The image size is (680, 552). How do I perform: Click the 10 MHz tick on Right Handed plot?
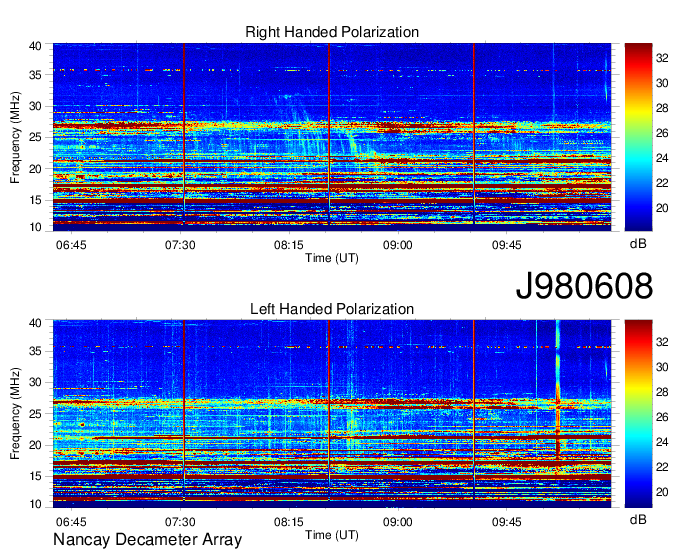tap(36, 227)
